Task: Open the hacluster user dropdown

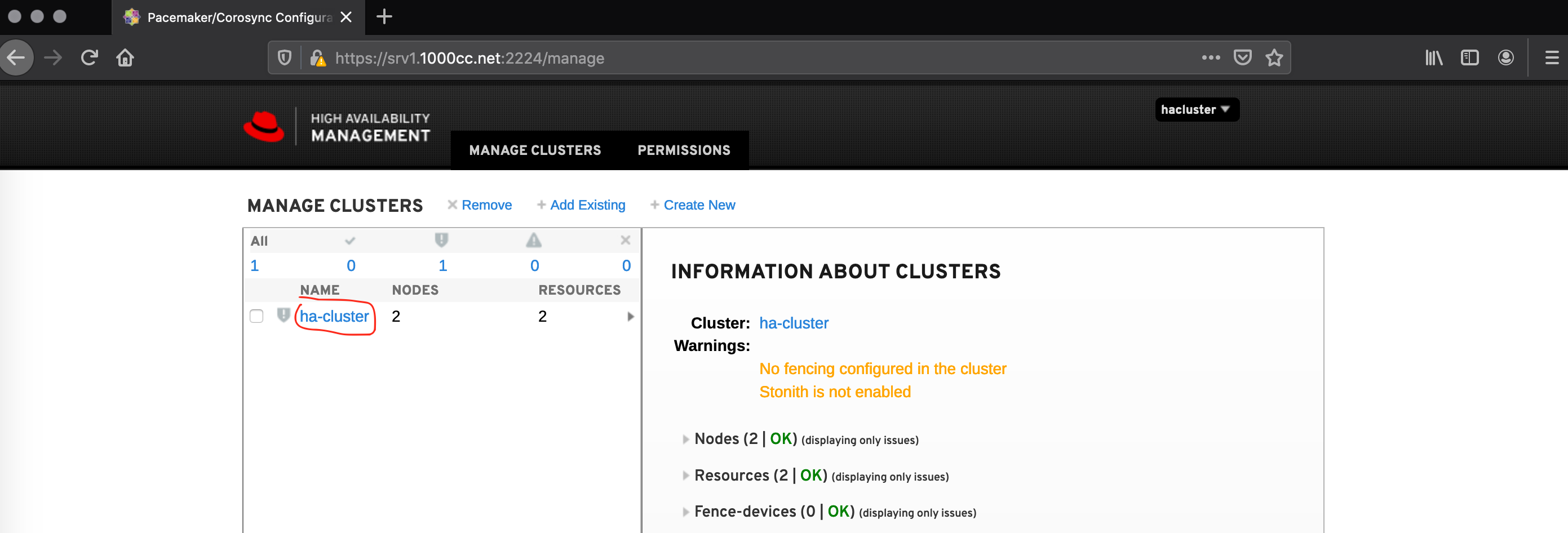Action: 1197,109
